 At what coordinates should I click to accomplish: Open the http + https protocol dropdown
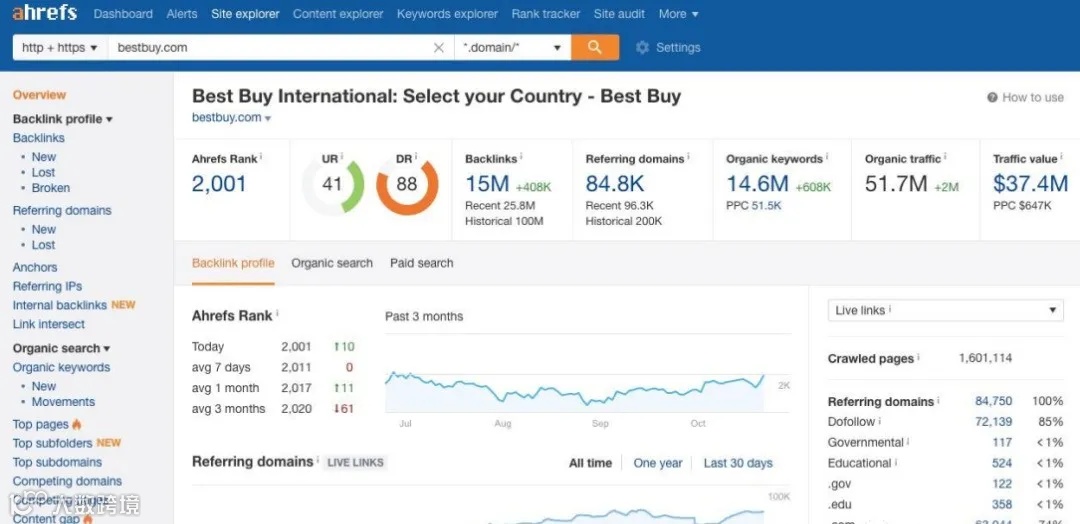pos(60,48)
